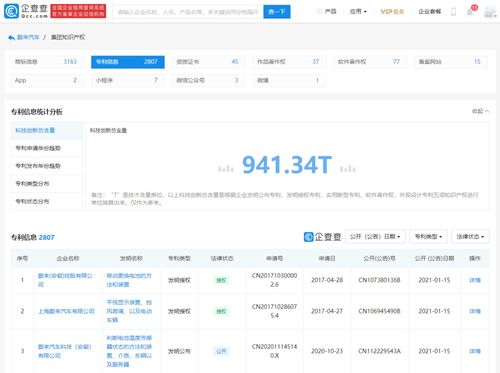Open company link in table row 3
The width and height of the screenshot is (500, 373).
coord(64,351)
